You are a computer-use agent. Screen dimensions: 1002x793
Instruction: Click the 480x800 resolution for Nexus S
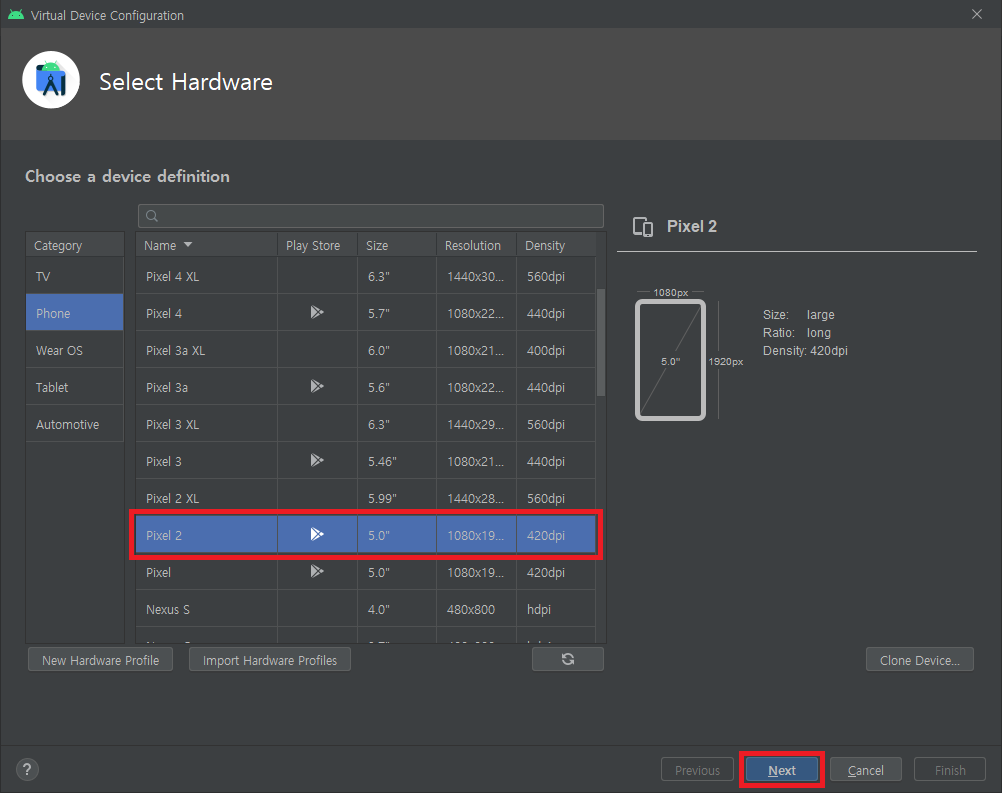click(471, 610)
